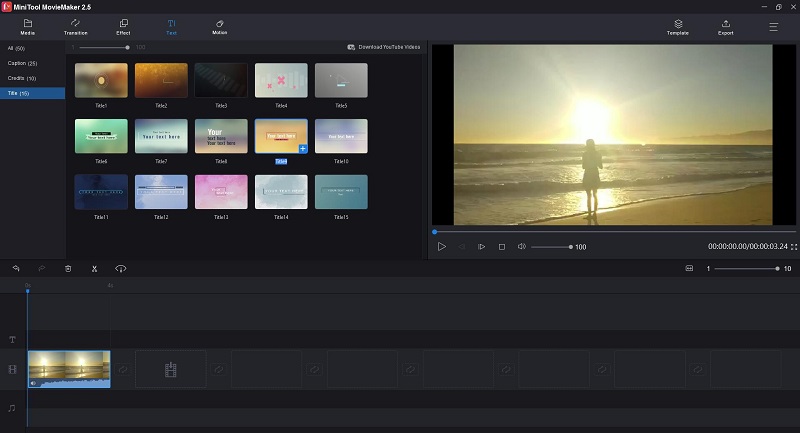This screenshot has width=800, height=433.
Task: Adjust the timeline zoom slider
Action: point(746,268)
